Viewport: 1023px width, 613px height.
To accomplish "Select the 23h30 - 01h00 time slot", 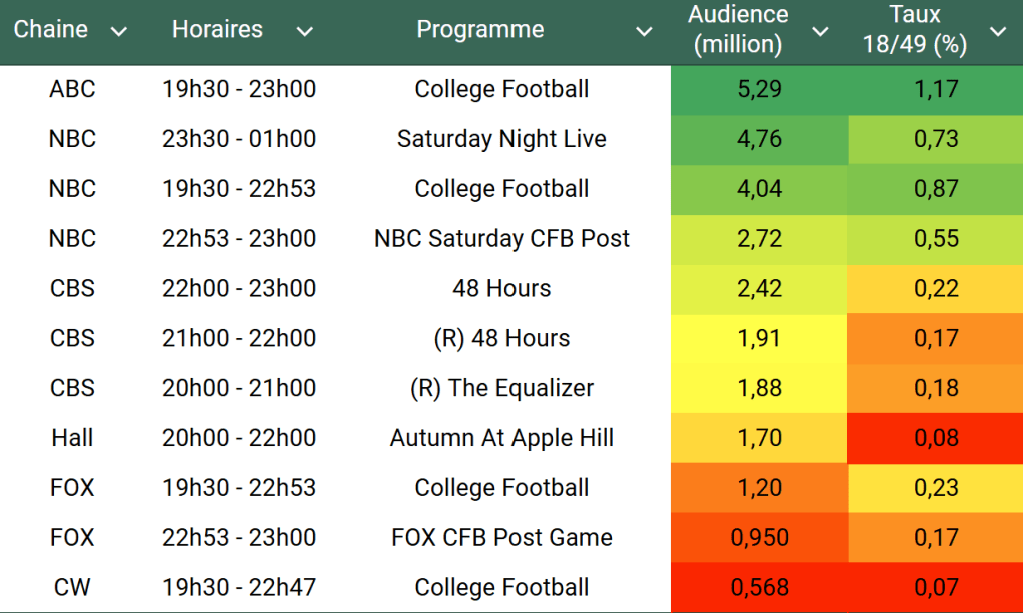I will [x=239, y=139].
